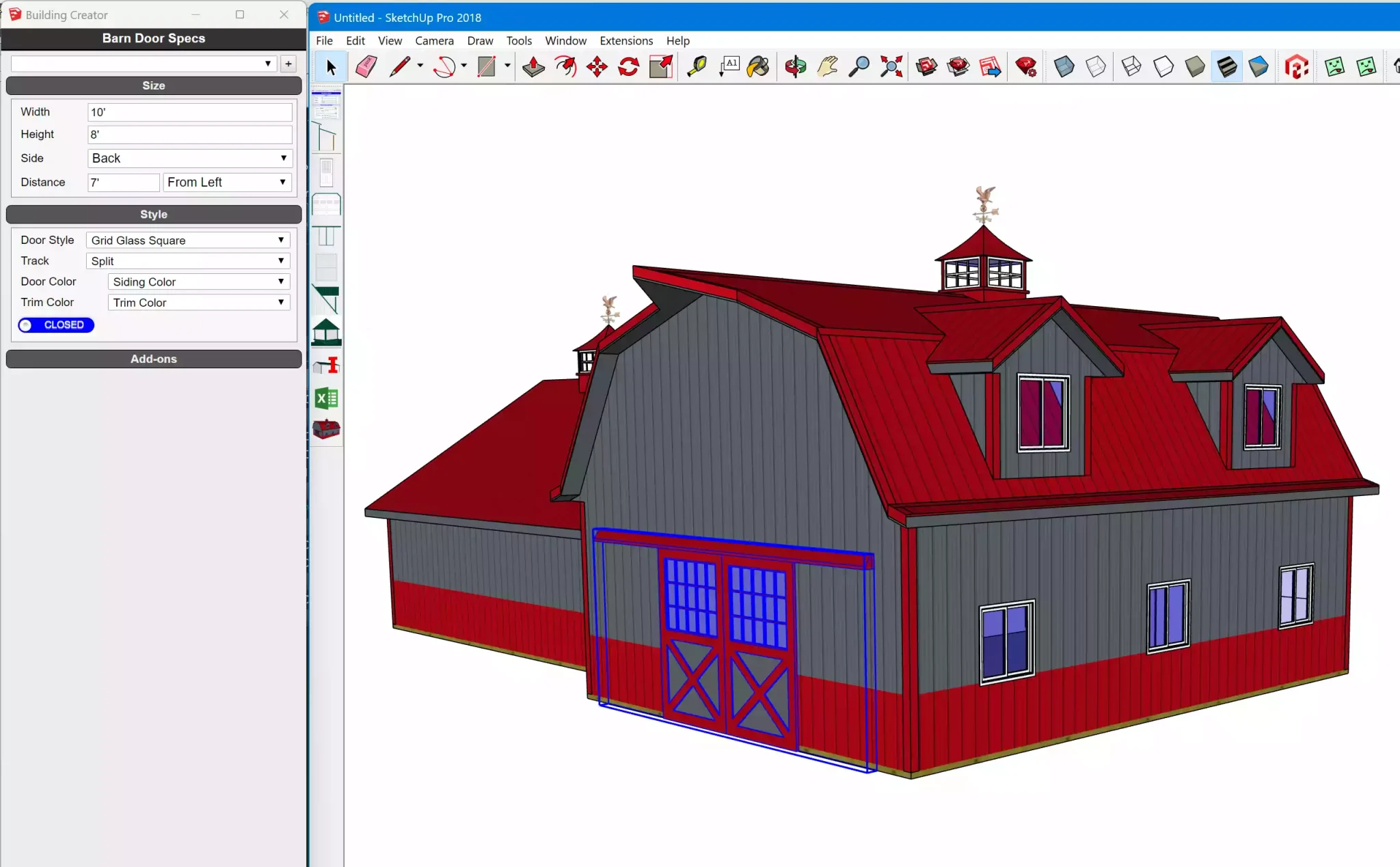Activate the Orbit camera tool
The height and width of the screenshot is (867, 1400).
click(x=795, y=66)
